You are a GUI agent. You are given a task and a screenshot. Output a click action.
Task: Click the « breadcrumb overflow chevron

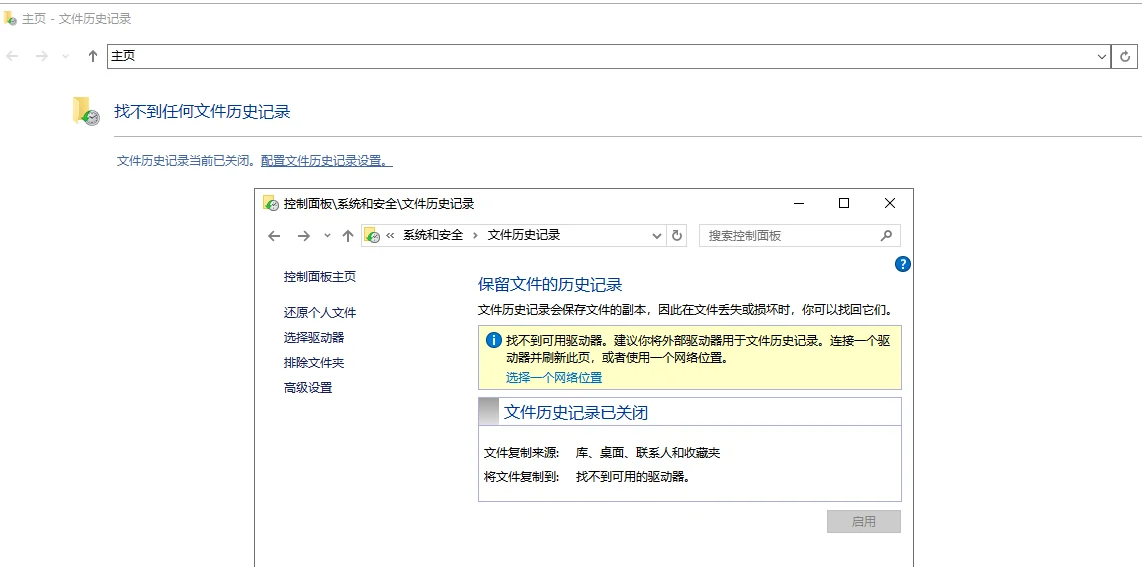(x=390, y=236)
